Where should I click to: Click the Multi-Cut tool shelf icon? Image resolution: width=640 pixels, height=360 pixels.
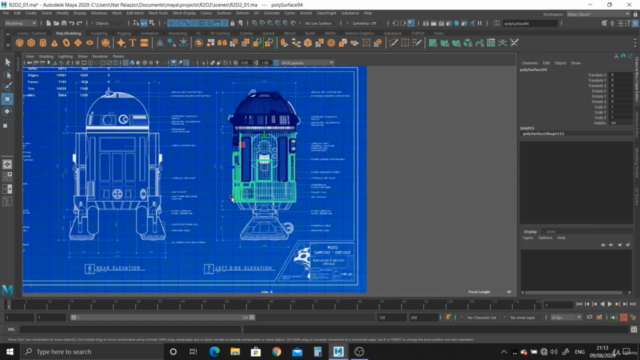coord(393,43)
